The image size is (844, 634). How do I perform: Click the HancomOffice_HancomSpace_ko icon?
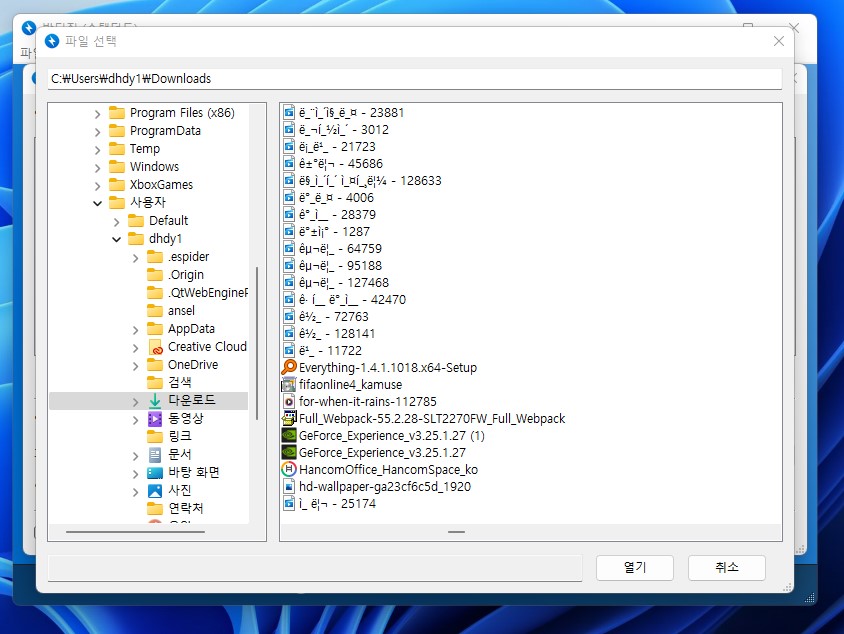(x=289, y=469)
